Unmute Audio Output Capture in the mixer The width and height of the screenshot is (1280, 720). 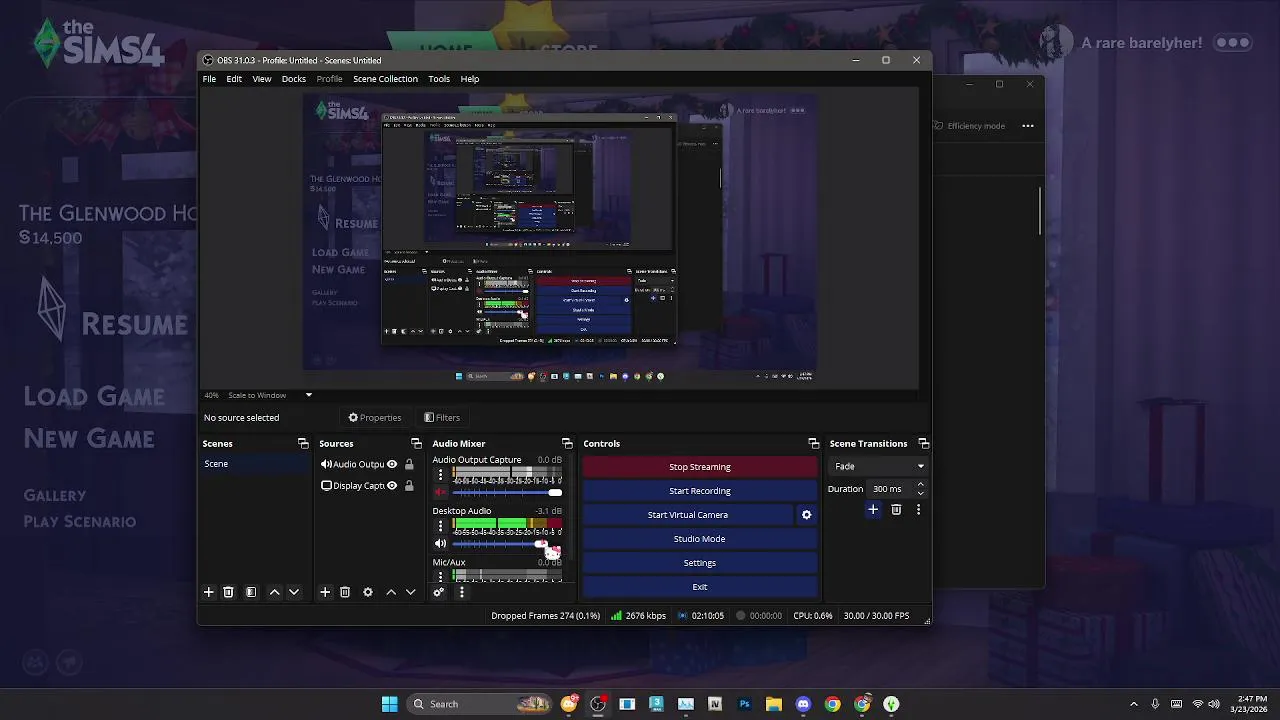coord(440,492)
